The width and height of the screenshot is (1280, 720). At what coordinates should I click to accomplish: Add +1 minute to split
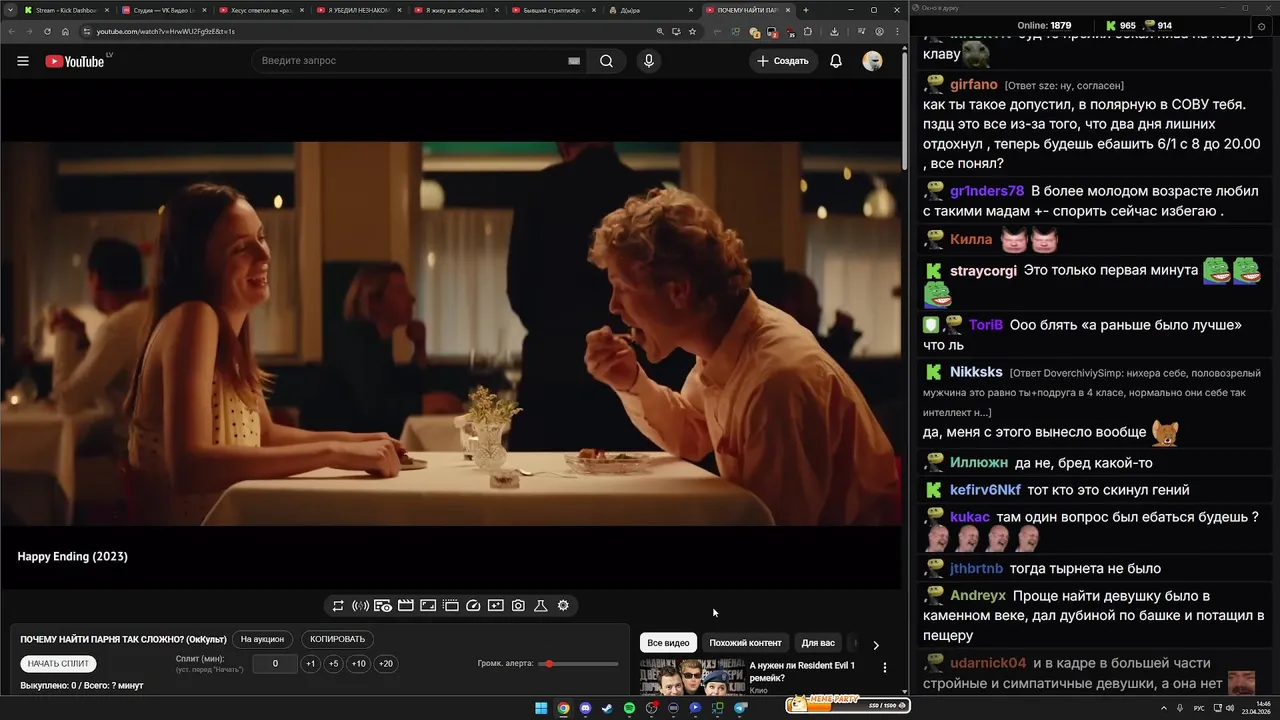pos(311,664)
